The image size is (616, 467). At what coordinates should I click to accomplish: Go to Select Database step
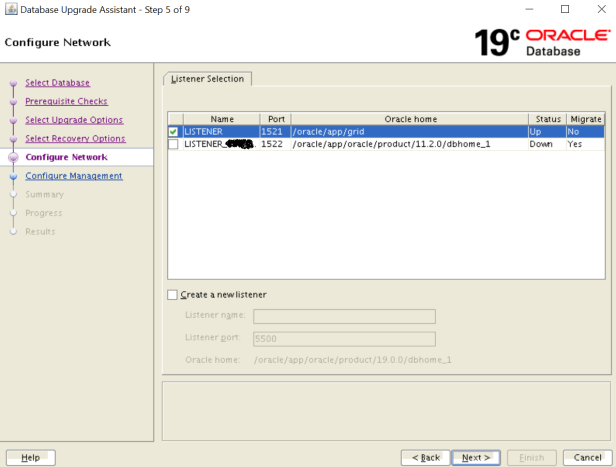click(57, 83)
